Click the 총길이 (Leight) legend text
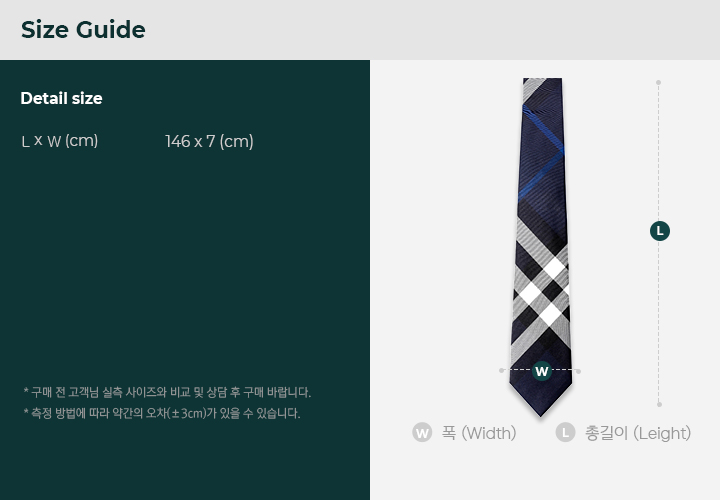720x500 pixels. point(638,433)
